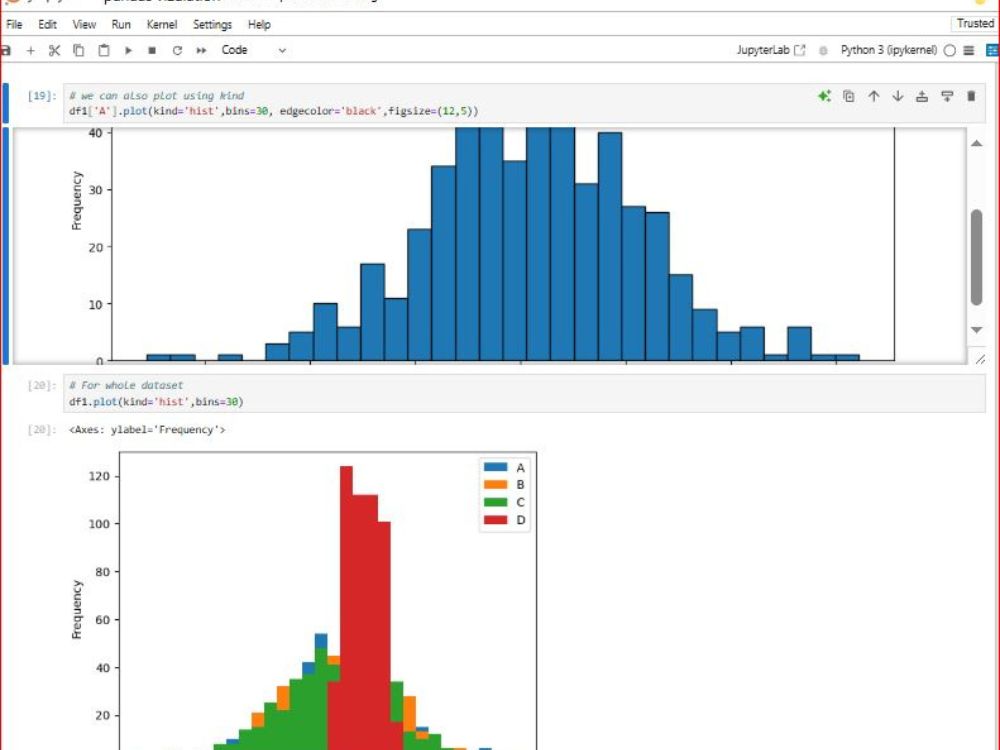The image size is (1000, 750).
Task: Click the 100 tick on lower chart
Action: coord(99,524)
